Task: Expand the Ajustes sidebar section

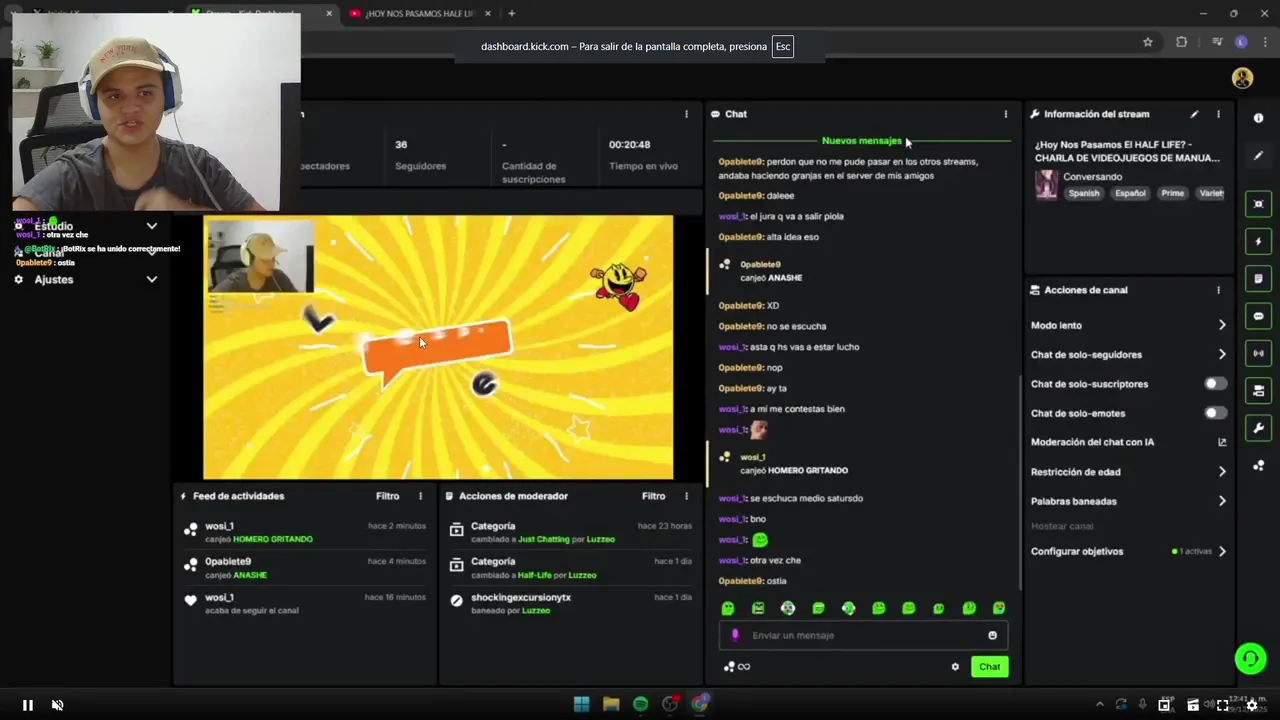Action: (x=152, y=280)
